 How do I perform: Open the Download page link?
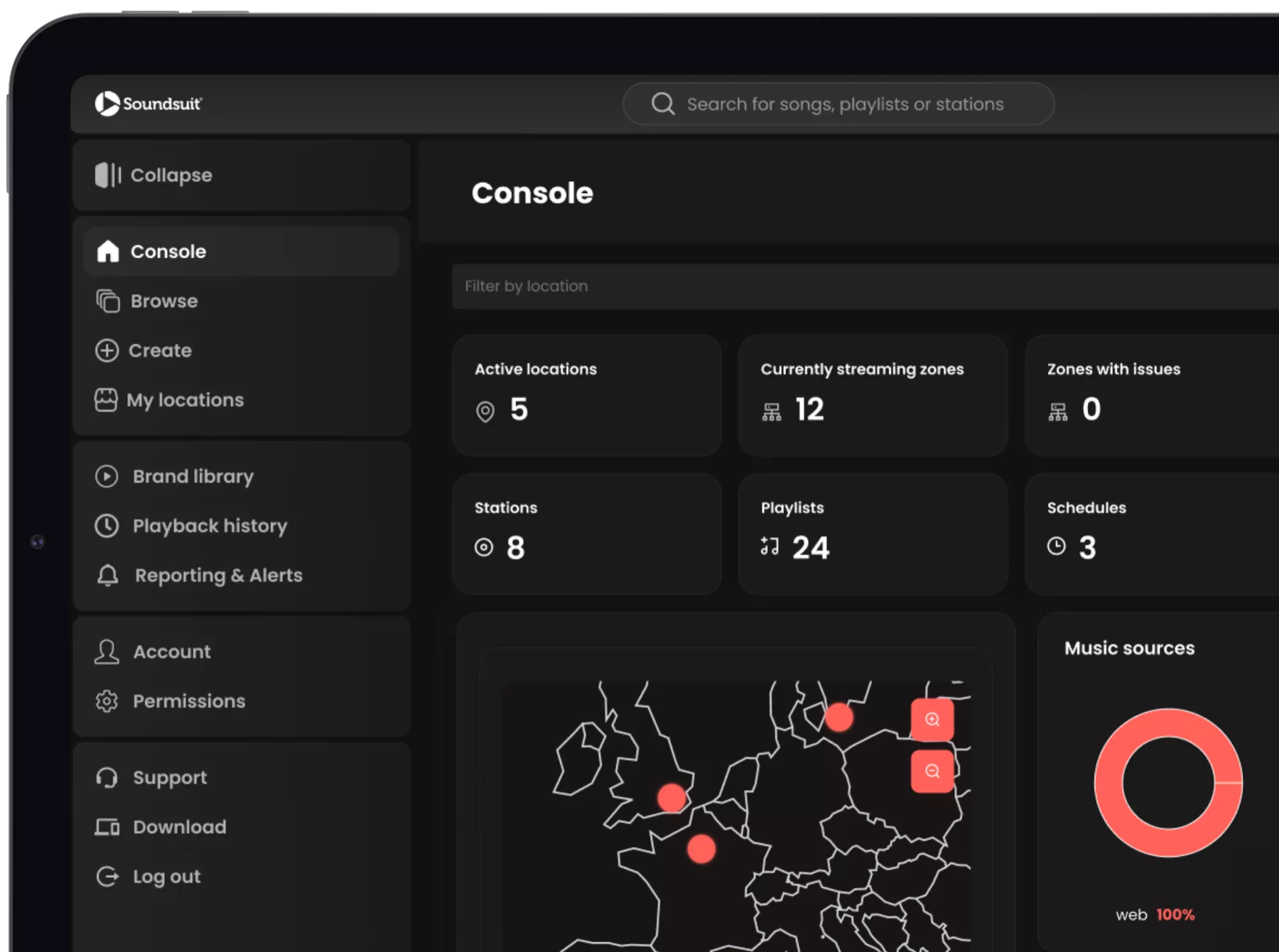(x=178, y=827)
